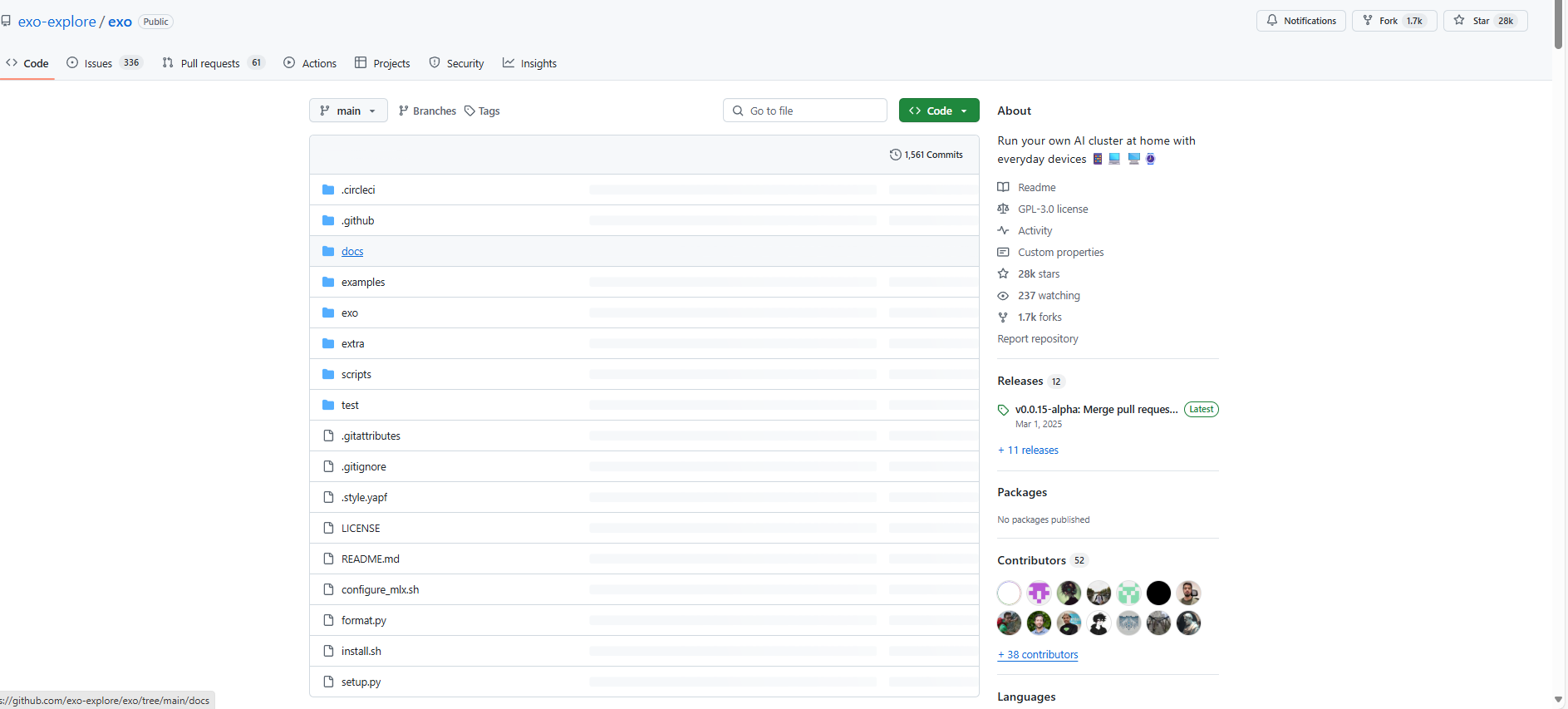Open README.md file
The width and height of the screenshot is (1568, 709).
point(371,559)
